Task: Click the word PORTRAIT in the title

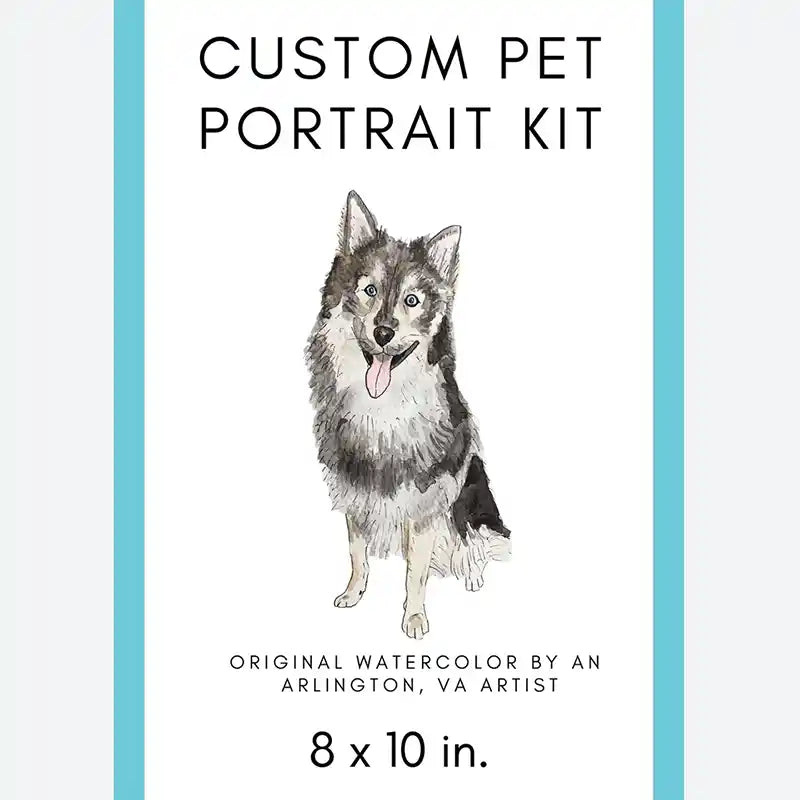Action: click(345, 127)
